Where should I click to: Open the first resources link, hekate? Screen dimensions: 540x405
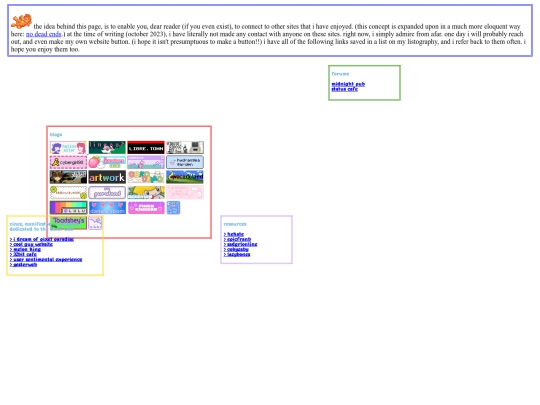tap(234, 234)
